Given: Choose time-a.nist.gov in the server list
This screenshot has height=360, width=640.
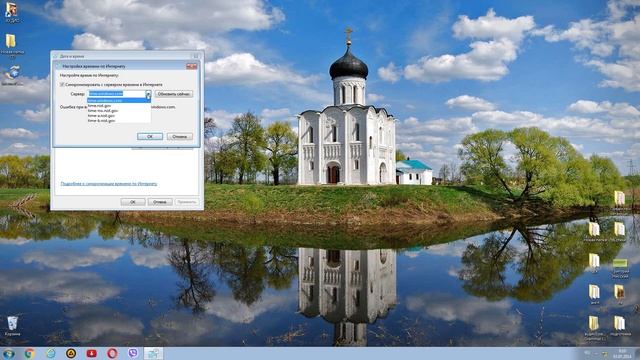Looking at the screenshot, I should tap(119, 116).
